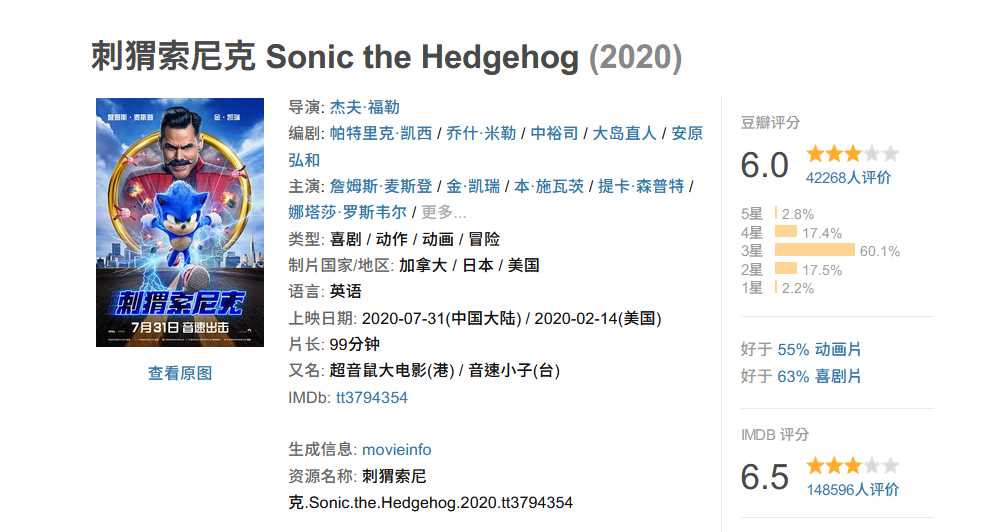Open writer 大岛直人 link
Screen dimensions: 1004x532
point(624,133)
